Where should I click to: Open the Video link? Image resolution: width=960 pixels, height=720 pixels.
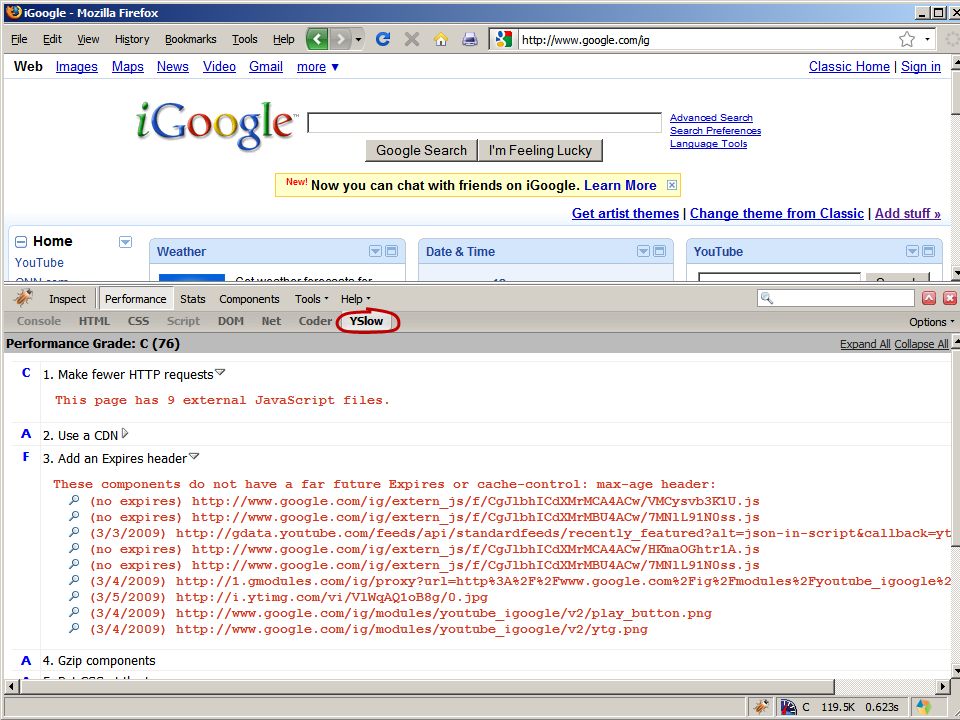(x=219, y=67)
